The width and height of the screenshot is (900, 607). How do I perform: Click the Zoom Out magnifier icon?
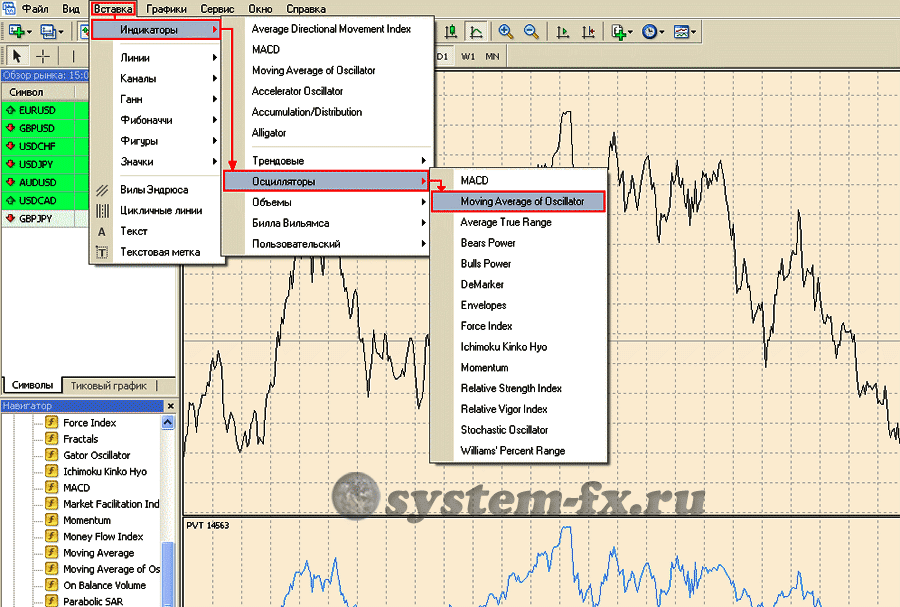530,32
